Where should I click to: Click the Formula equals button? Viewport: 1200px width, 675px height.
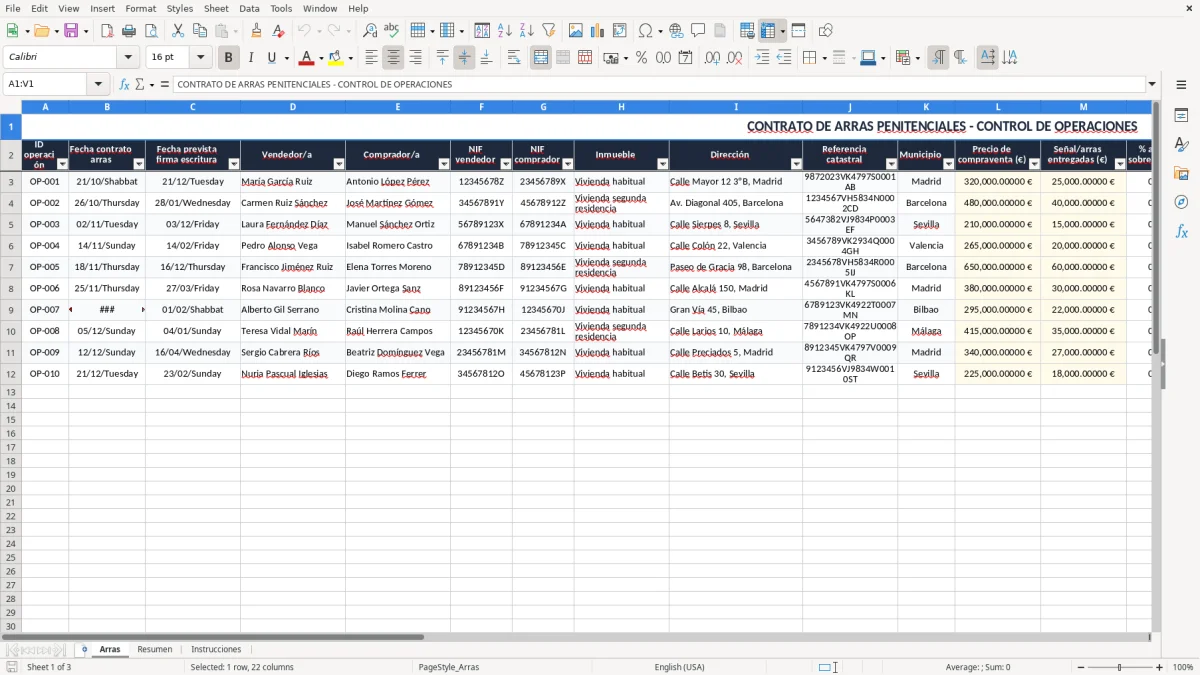click(165, 84)
